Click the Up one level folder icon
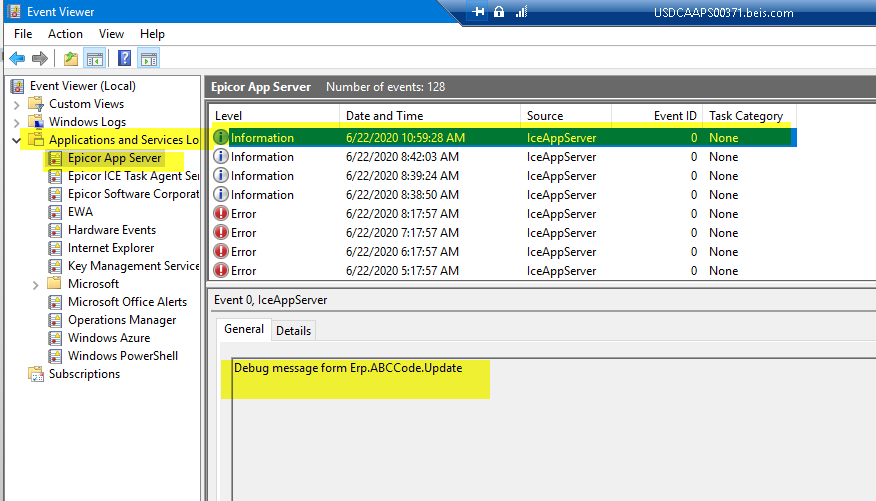 [71, 58]
